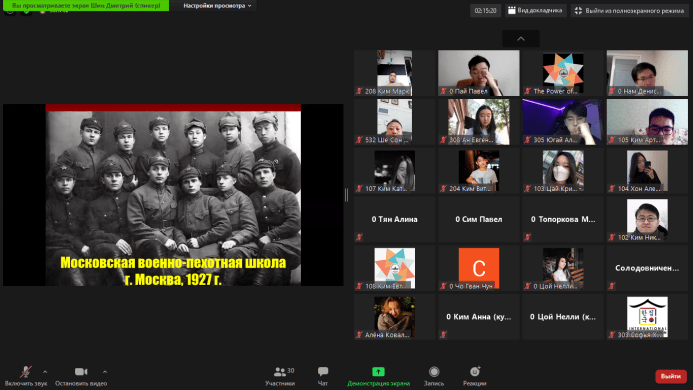Select 305 Югай Ал video tile
Screen dimensions: 693x390
pyautogui.click(x=563, y=122)
